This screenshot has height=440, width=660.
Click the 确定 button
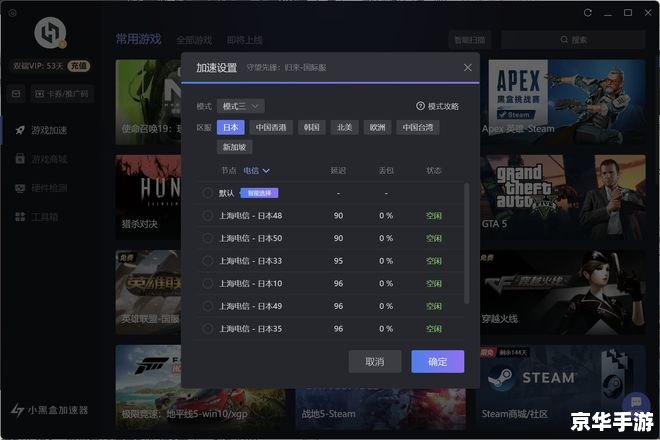pyautogui.click(x=438, y=361)
